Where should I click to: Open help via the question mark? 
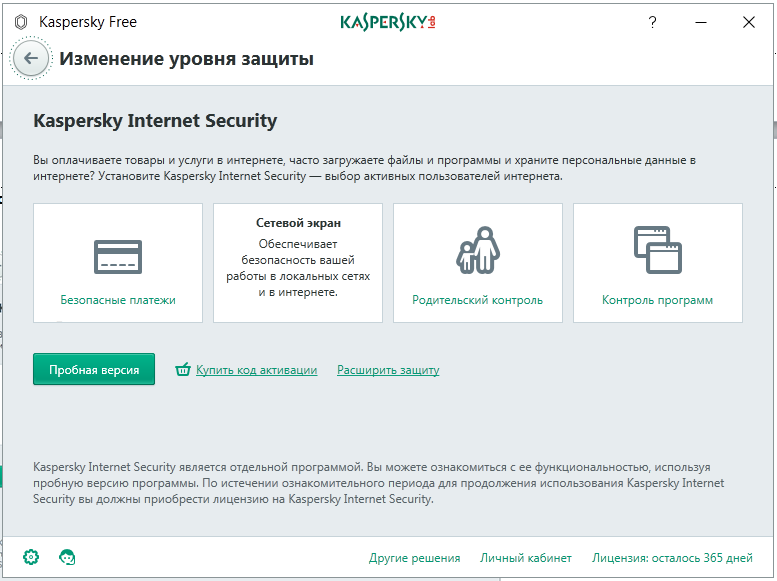tap(653, 21)
